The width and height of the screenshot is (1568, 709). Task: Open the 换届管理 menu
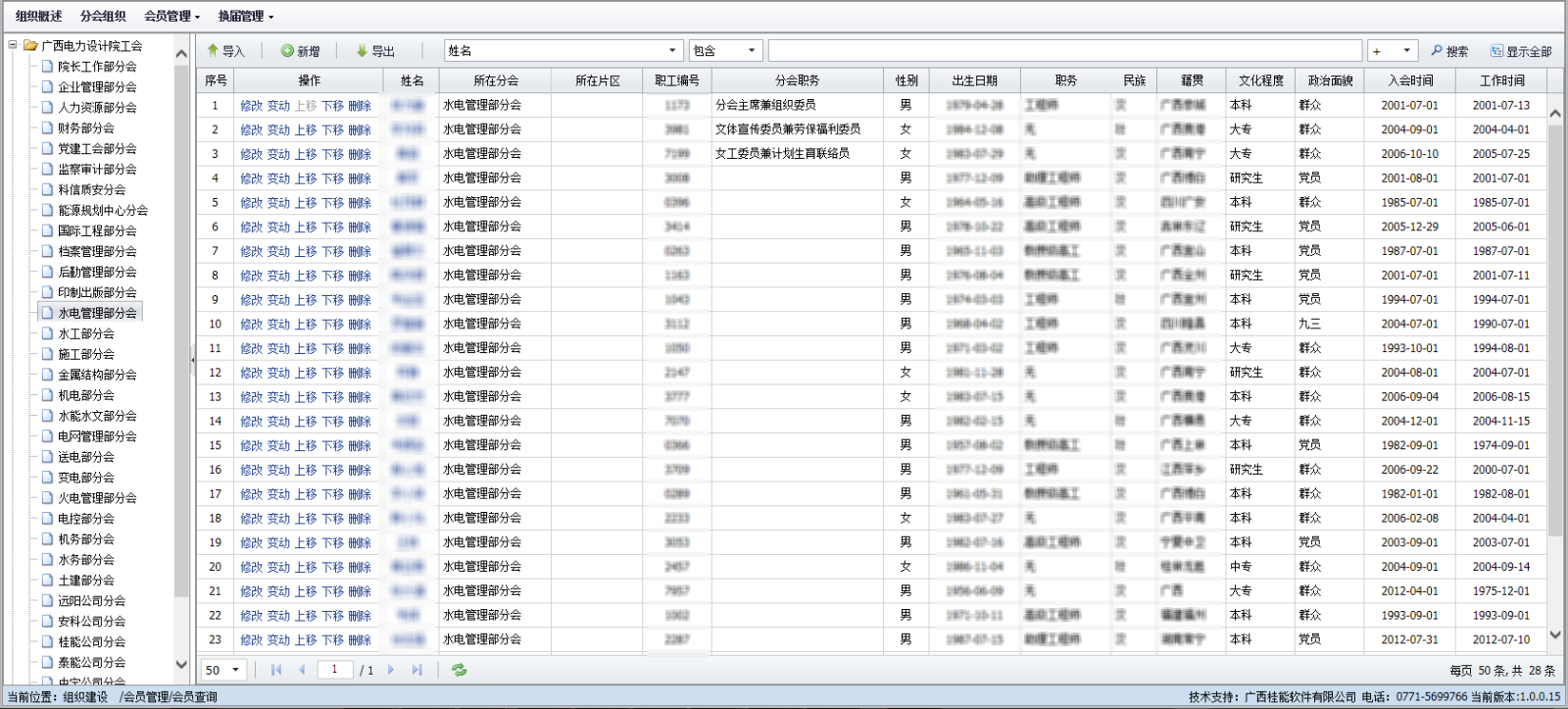pos(245,16)
